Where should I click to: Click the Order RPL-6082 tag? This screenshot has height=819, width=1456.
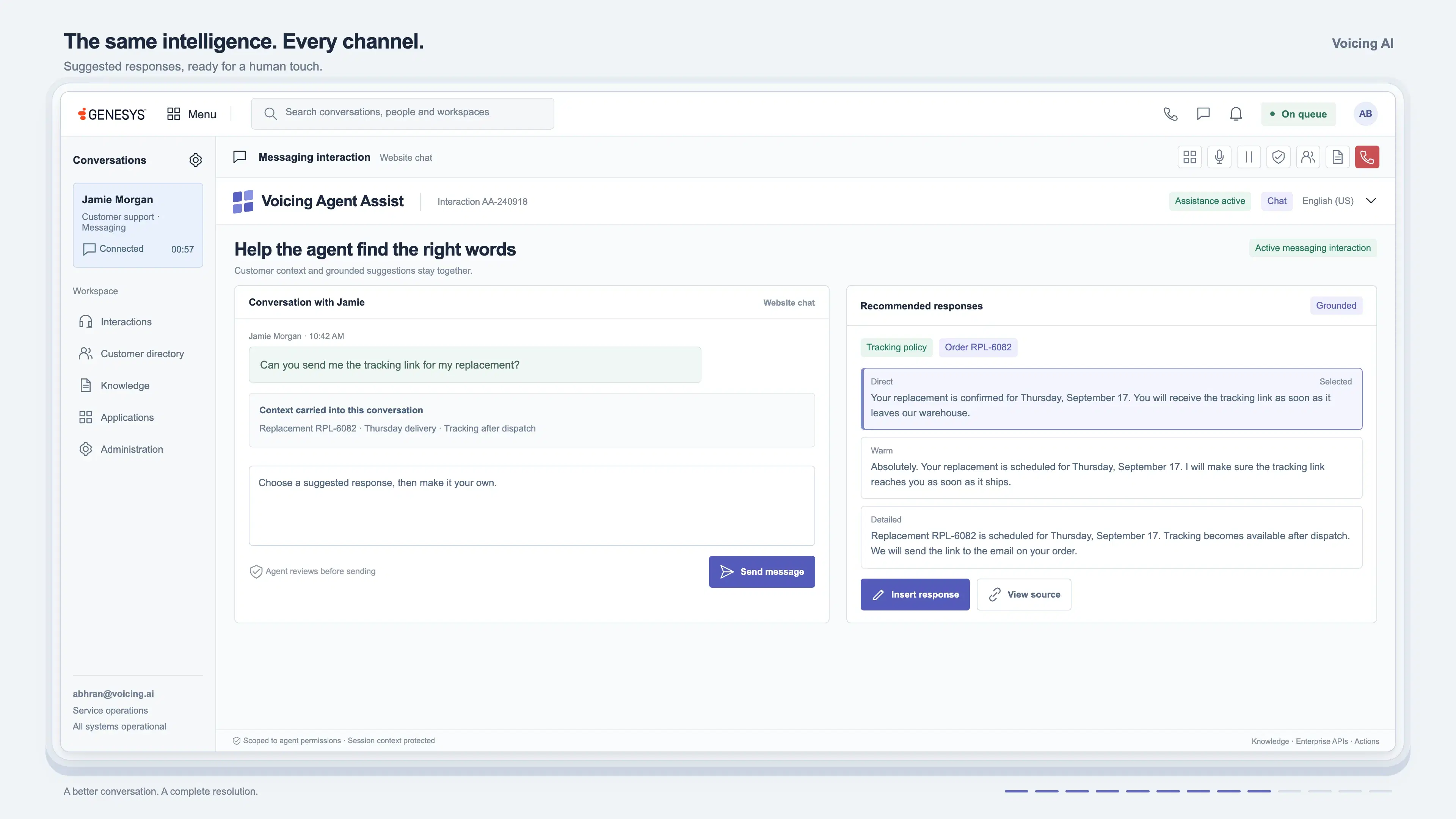tap(978, 348)
